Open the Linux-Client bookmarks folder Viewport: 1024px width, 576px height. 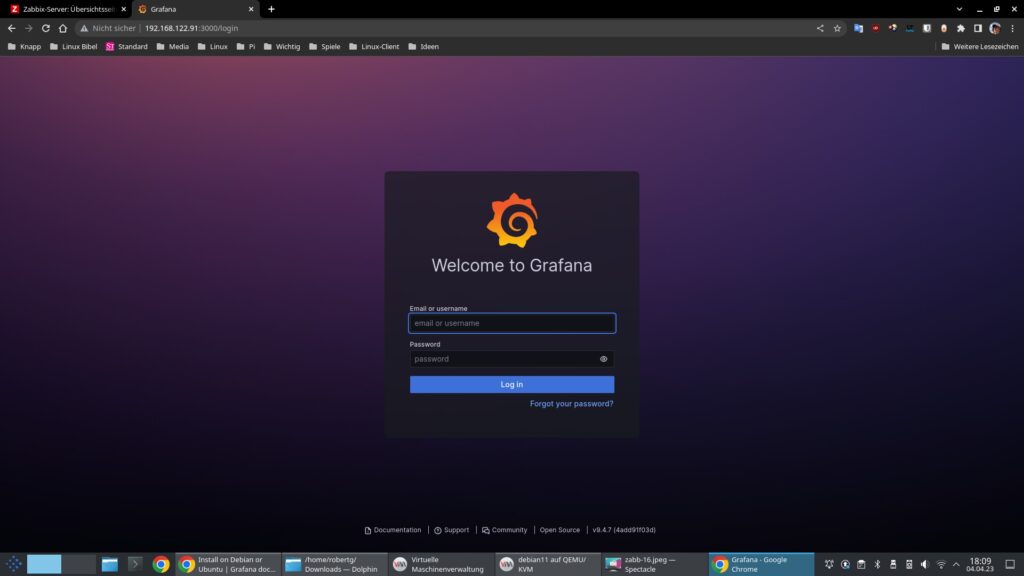(x=374, y=46)
